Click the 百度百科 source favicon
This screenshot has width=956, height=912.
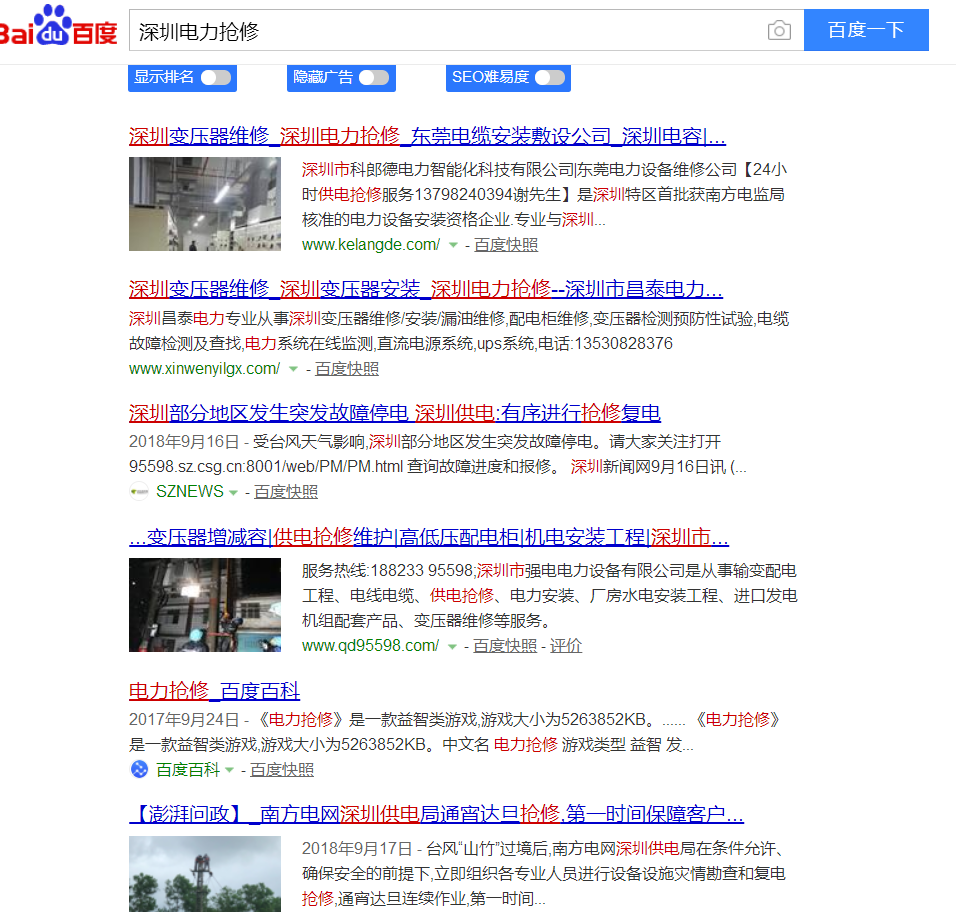click(x=139, y=769)
